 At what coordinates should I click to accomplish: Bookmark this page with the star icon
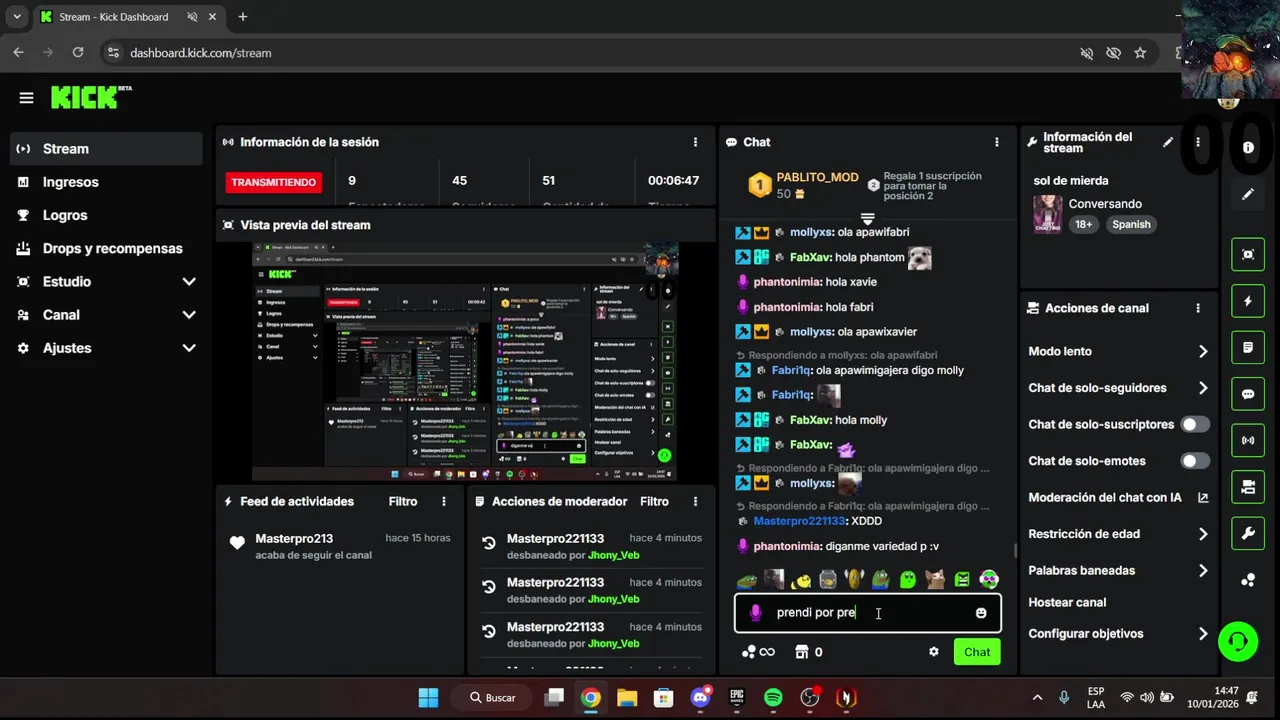coord(1140,53)
